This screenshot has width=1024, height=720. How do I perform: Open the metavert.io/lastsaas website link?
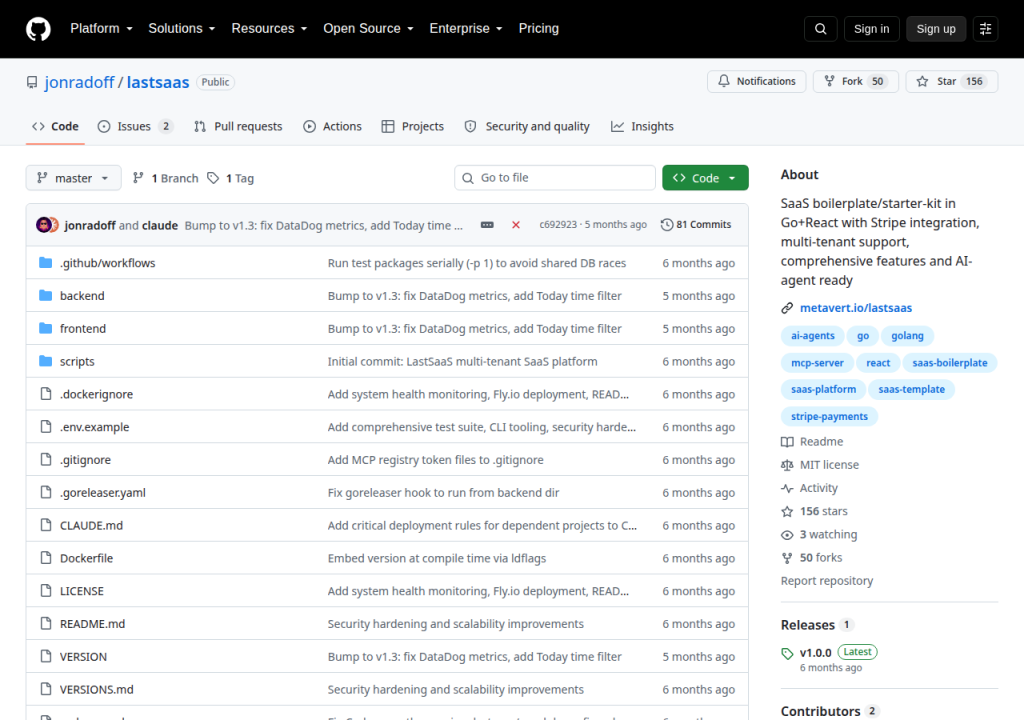point(856,308)
